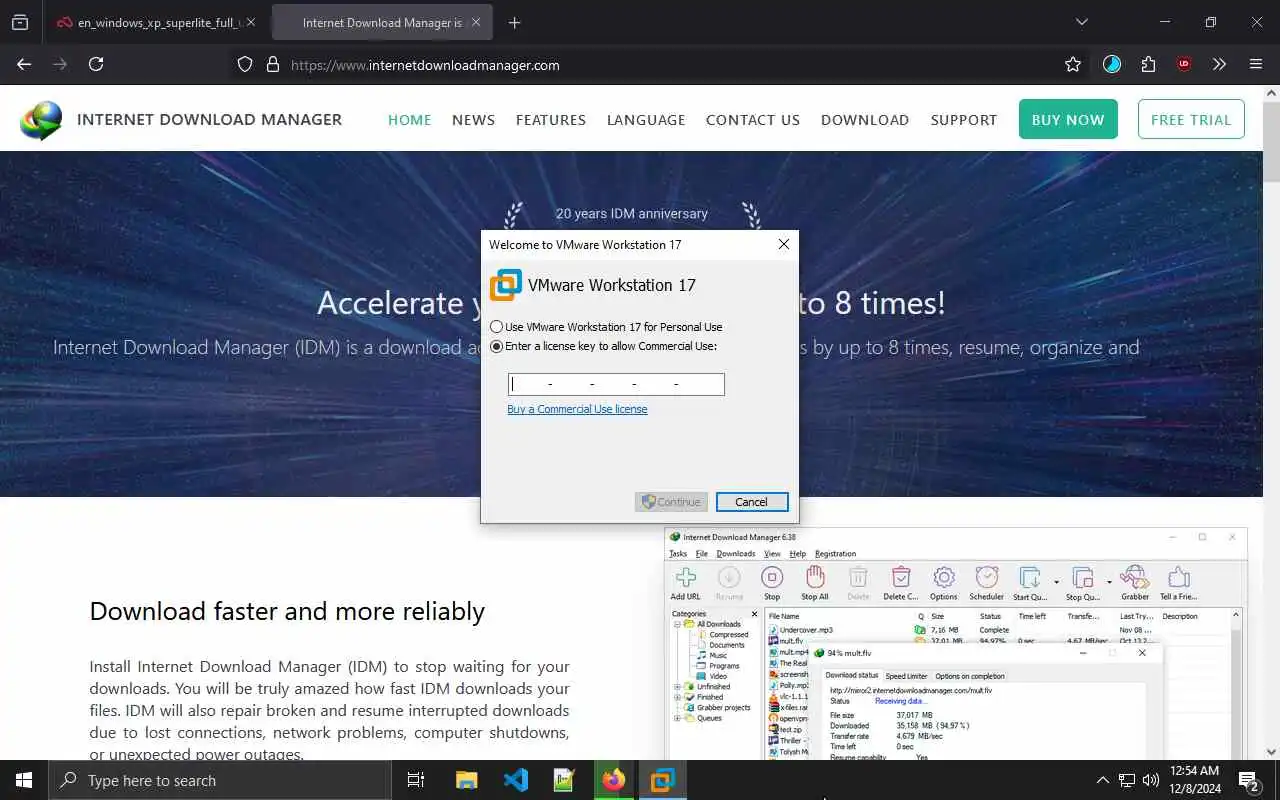Open Firefox from taskbar
The height and width of the screenshot is (800, 1280).
(613, 780)
